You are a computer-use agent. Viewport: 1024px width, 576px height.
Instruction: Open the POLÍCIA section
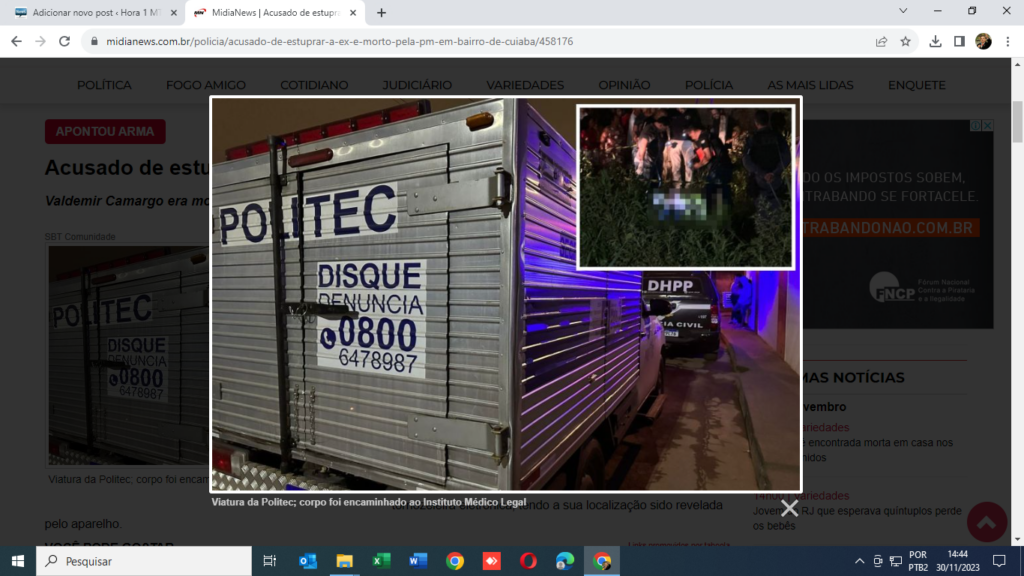click(709, 85)
